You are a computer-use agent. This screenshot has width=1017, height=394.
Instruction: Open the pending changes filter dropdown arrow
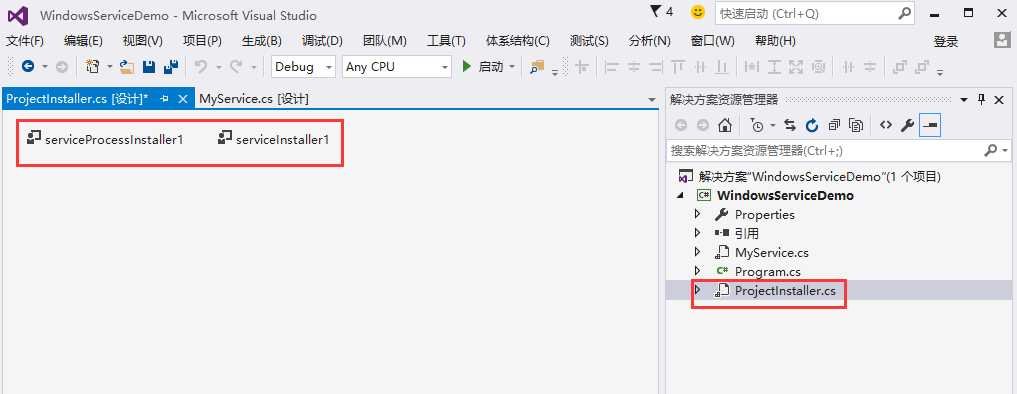773,125
